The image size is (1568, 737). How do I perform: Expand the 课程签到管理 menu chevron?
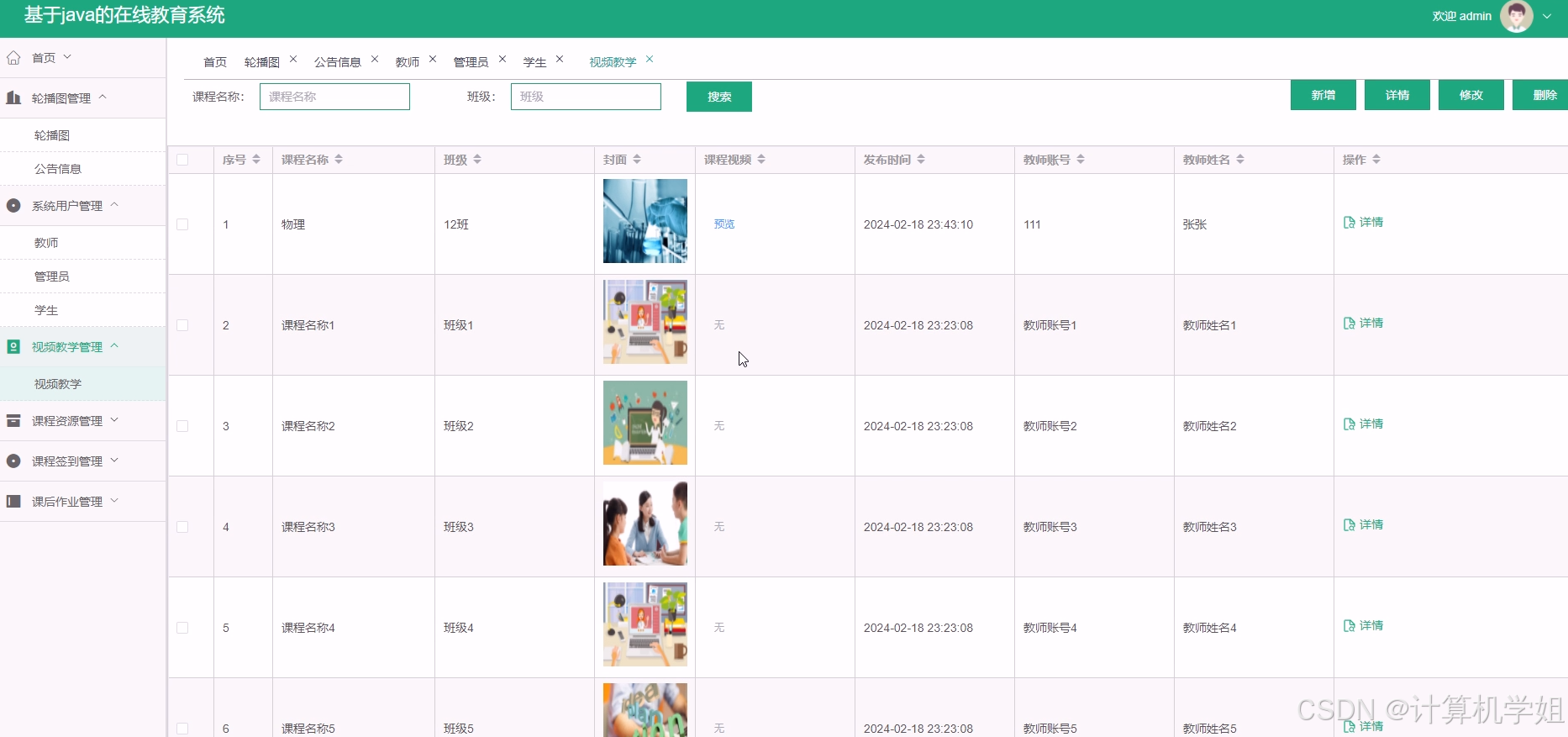pos(114,460)
